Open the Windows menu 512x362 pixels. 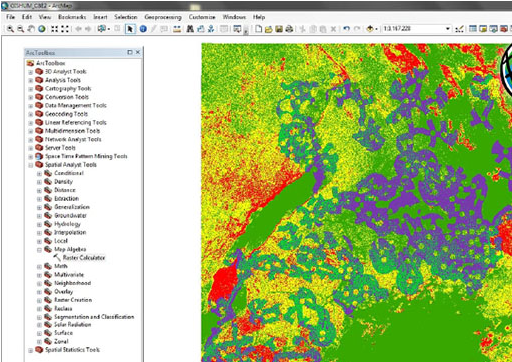click(234, 17)
